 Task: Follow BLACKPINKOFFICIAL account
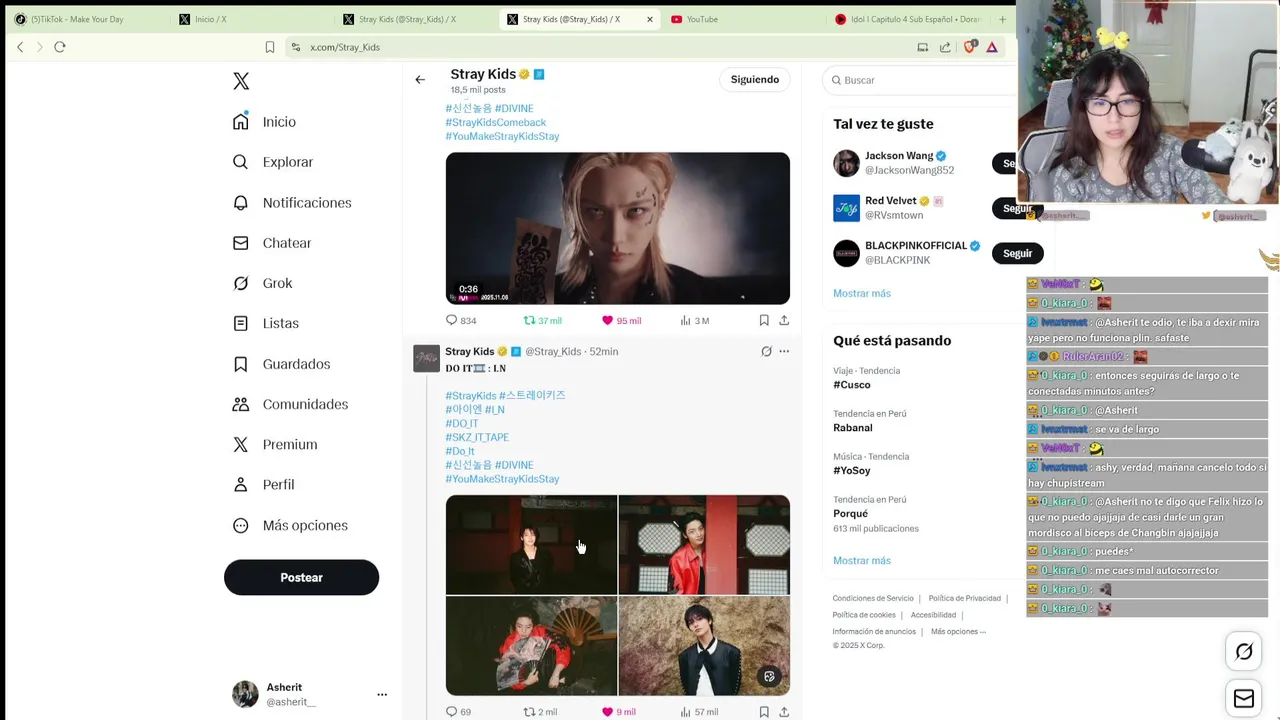[x=1017, y=253]
